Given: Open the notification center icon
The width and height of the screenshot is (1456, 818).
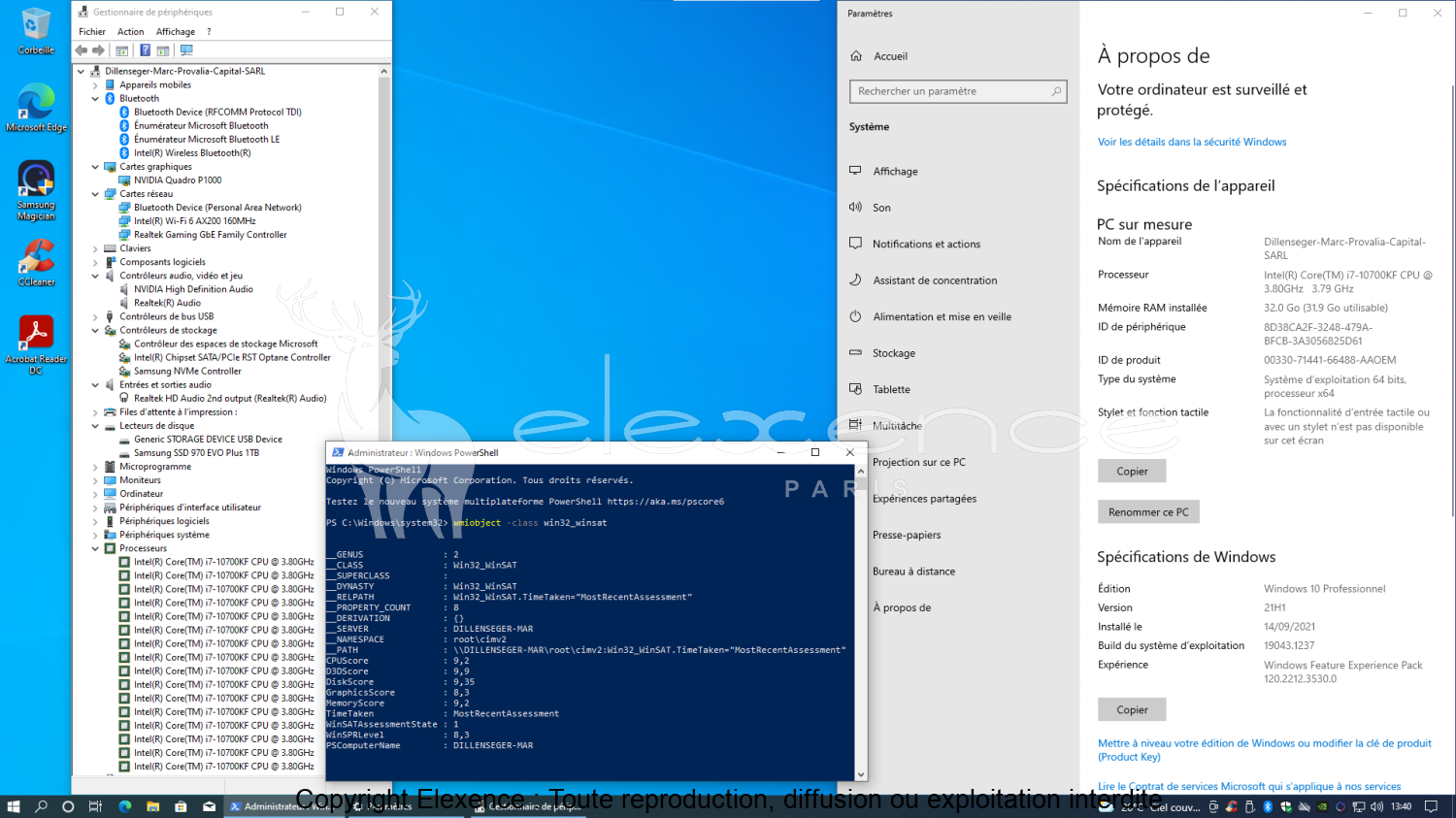Looking at the screenshot, I should point(1431,806).
